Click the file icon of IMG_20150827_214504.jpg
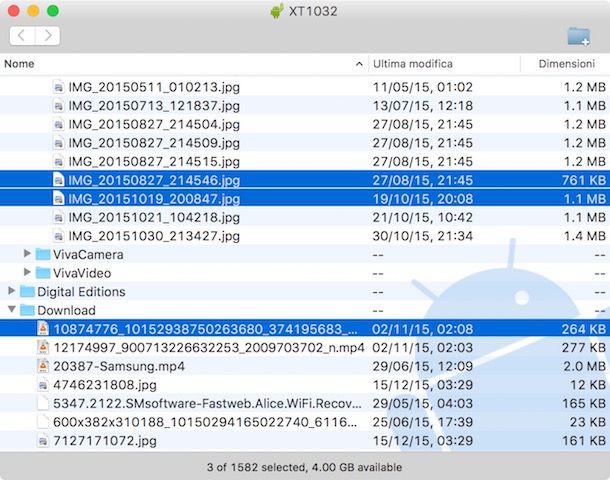This screenshot has height=480, width=610. pos(58,124)
